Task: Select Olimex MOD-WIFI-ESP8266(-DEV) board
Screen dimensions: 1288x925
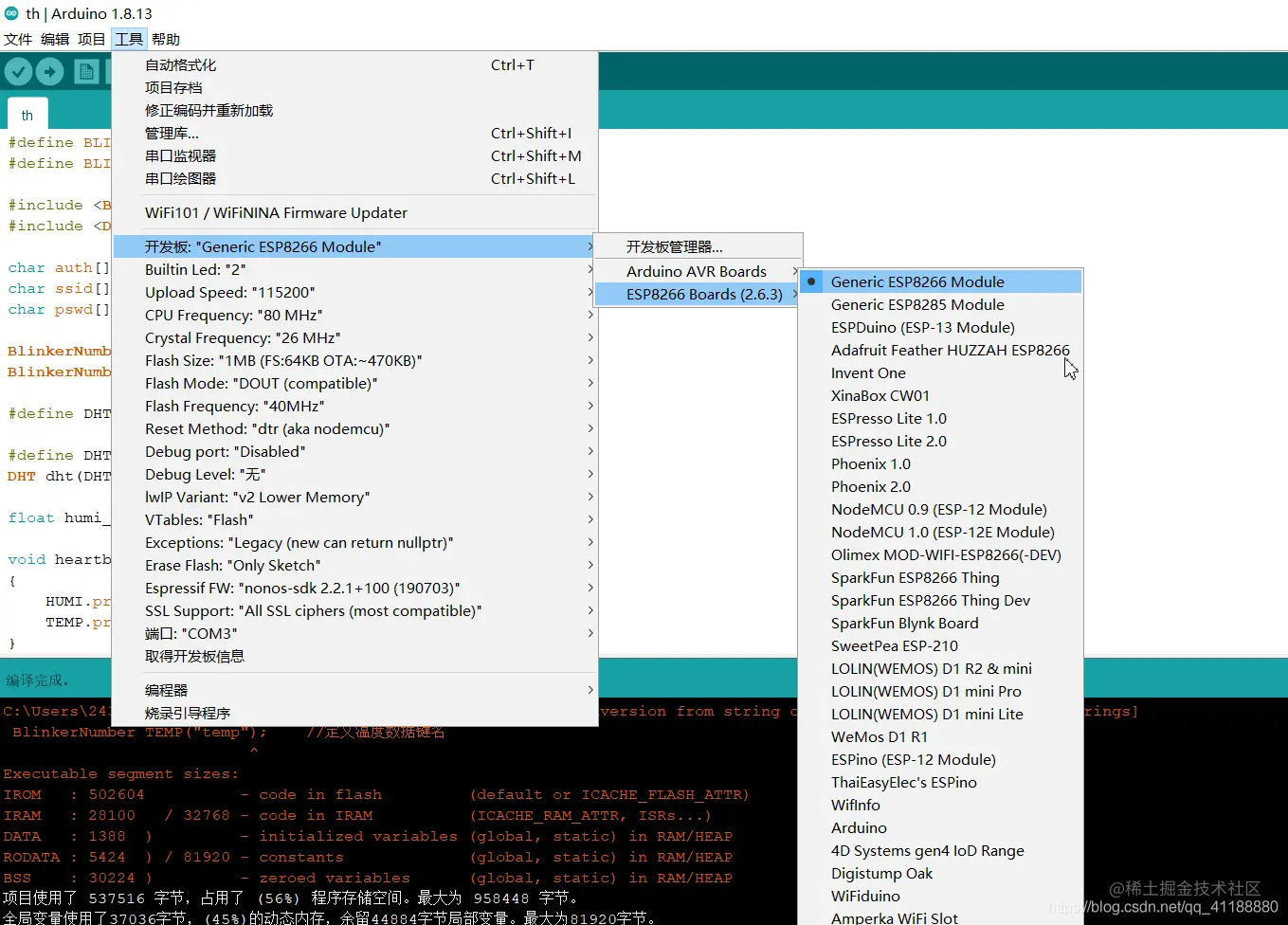Action: tap(941, 554)
